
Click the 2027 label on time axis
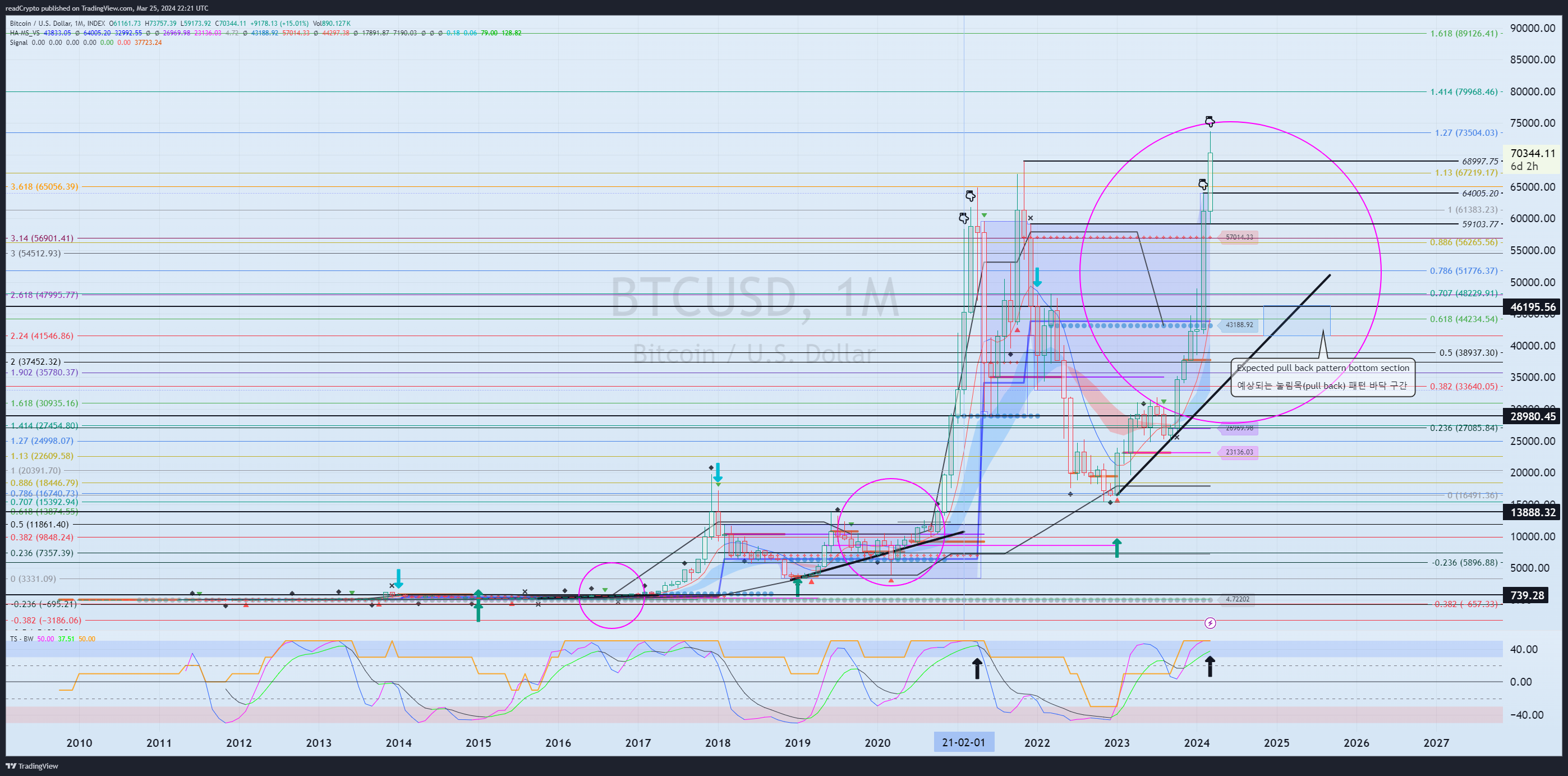point(1436,743)
